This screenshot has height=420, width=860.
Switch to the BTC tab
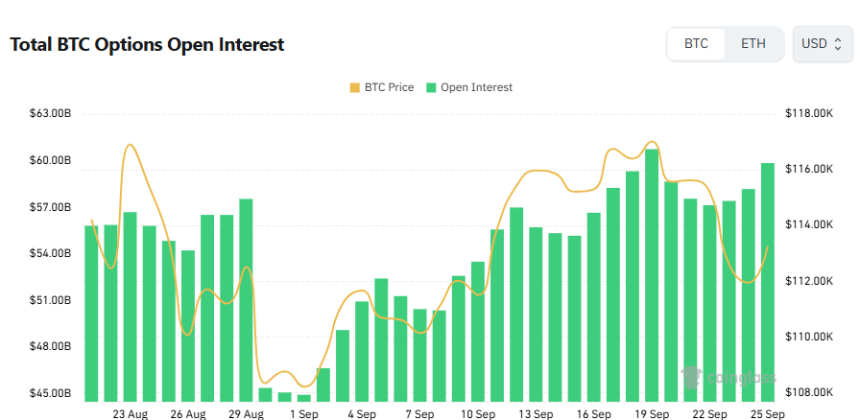coord(696,44)
